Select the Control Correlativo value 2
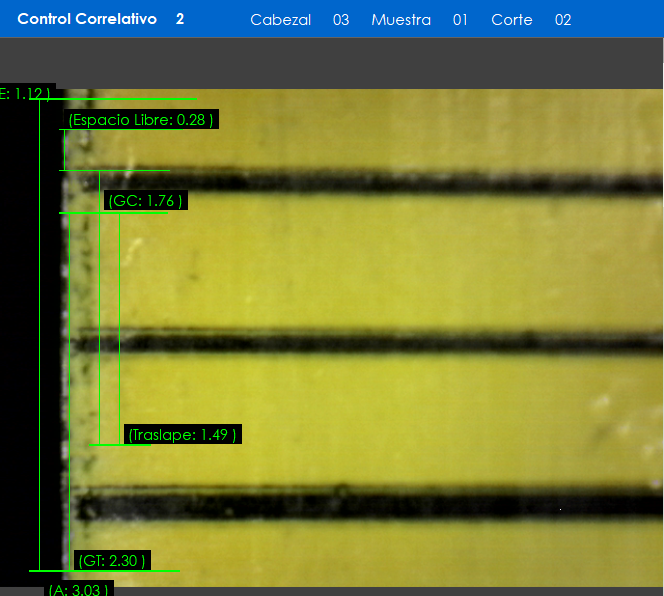 coord(180,19)
